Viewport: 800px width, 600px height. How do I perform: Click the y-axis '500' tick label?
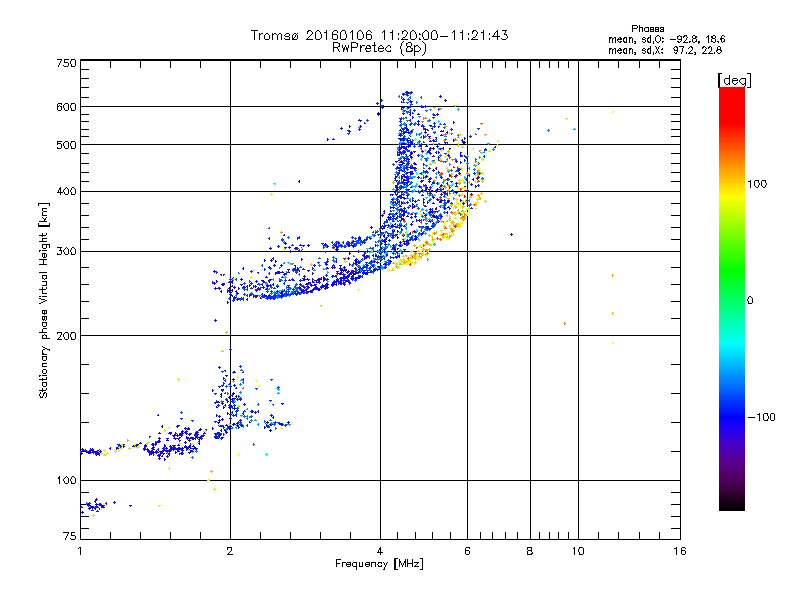pos(67,145)
